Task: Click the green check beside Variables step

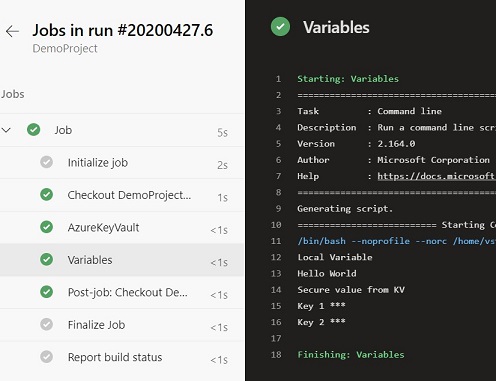Action: click(46, 259)
